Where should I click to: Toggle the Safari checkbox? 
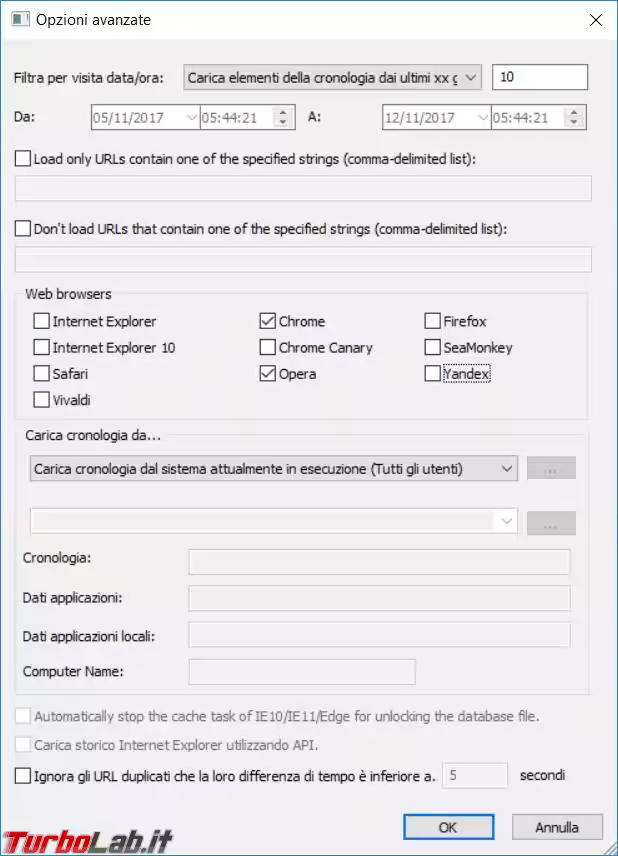[42, 374]
